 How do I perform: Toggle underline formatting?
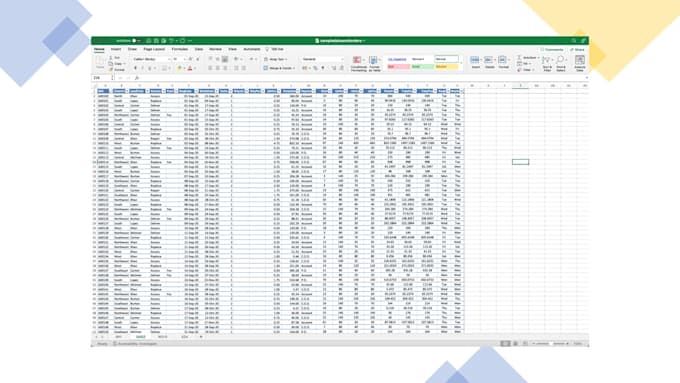pyautogui.click(x=150, y=69)
